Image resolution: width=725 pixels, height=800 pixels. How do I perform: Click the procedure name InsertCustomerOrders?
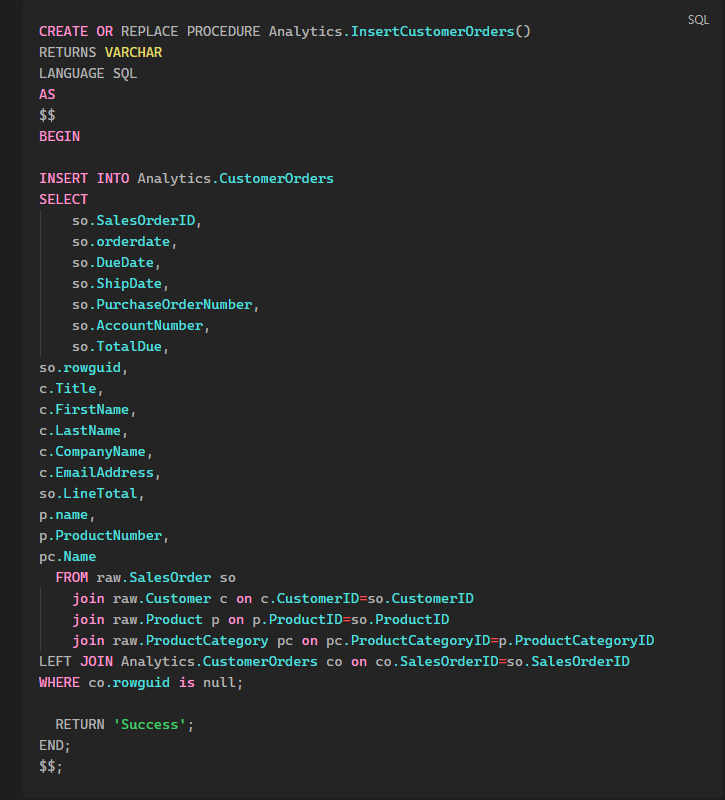point(432,32)
